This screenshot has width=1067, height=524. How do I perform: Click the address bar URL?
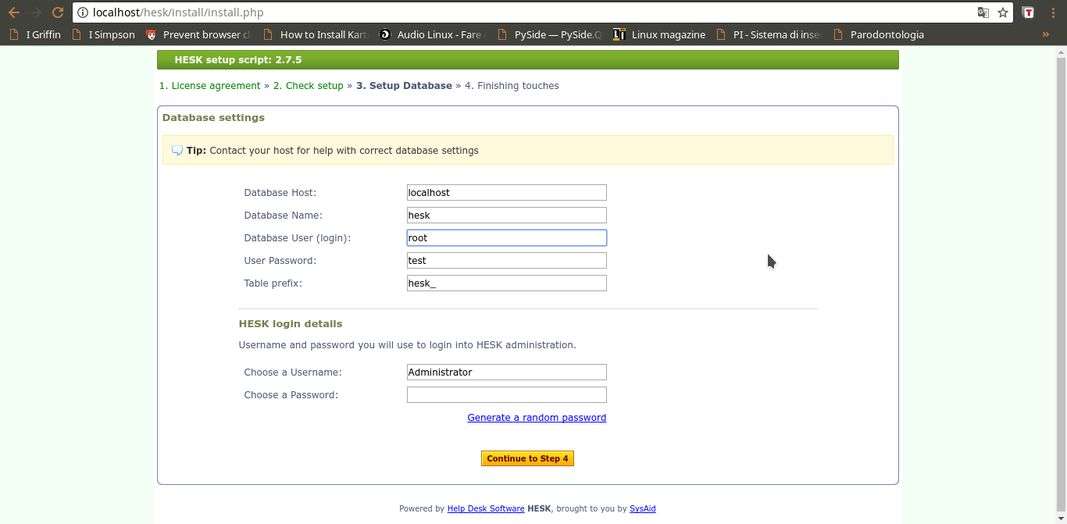coord(178,12)
